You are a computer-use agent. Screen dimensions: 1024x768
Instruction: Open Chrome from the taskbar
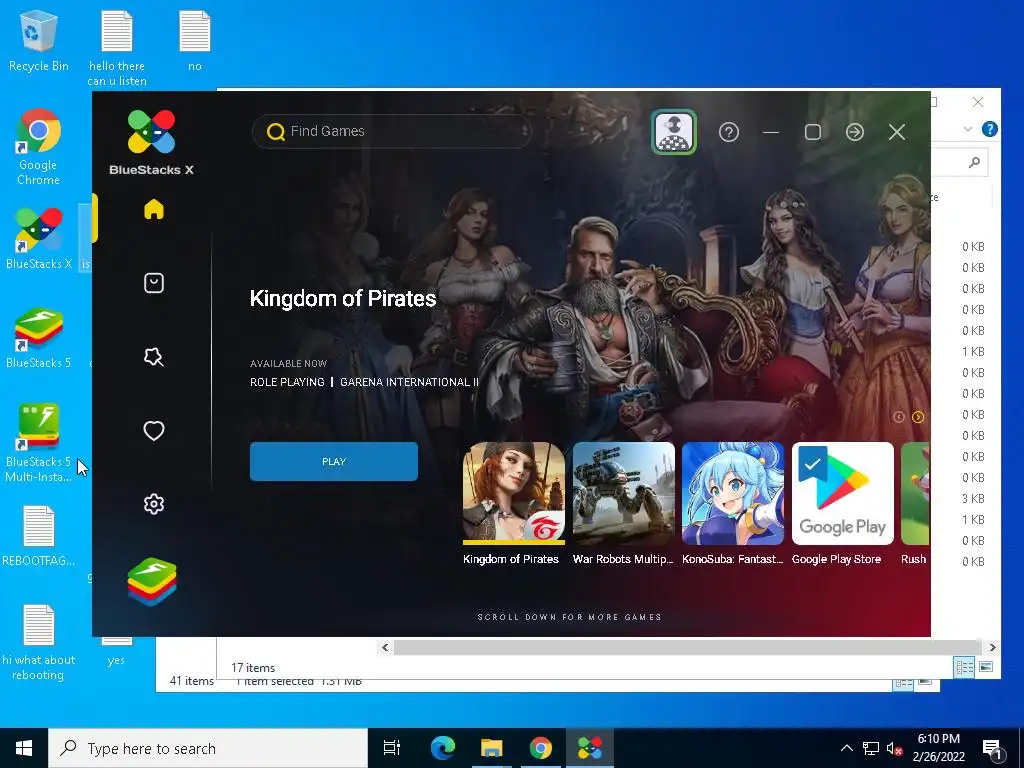click(540, 748)
